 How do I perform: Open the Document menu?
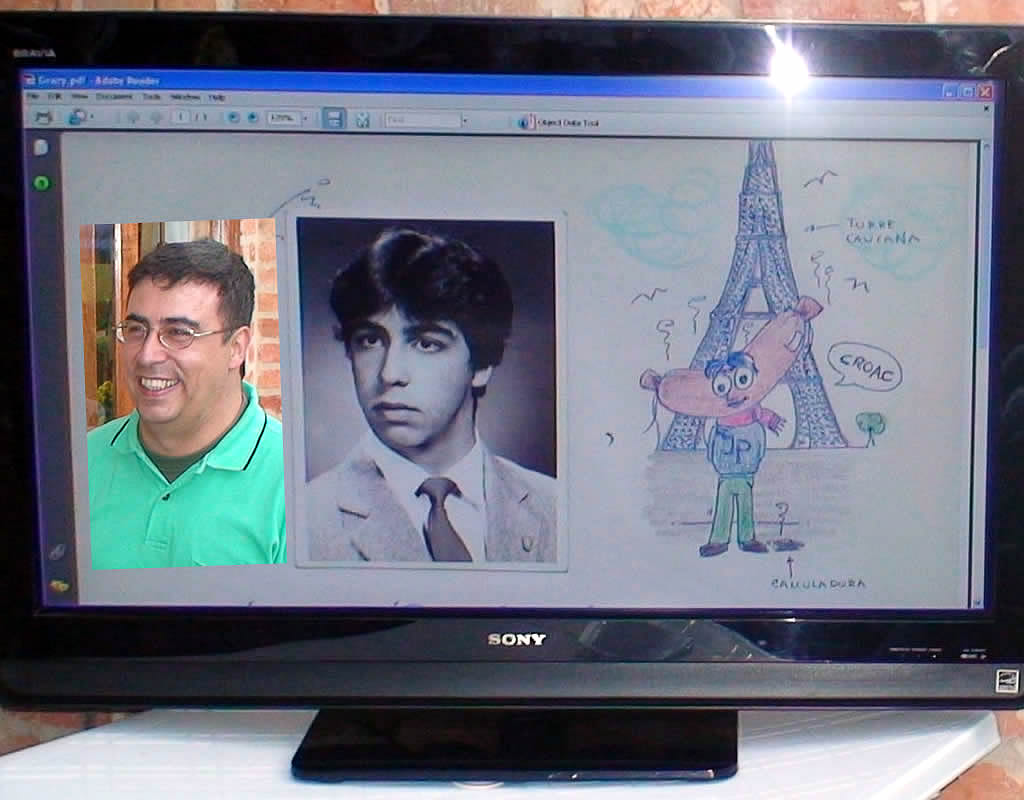[x=113, y=97]
